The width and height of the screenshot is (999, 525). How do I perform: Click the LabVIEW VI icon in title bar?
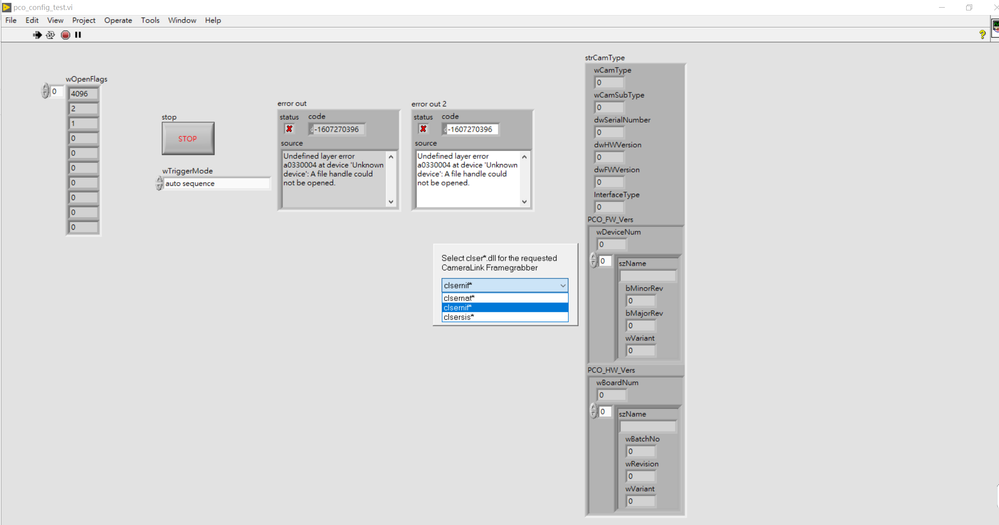click(6, 7)
